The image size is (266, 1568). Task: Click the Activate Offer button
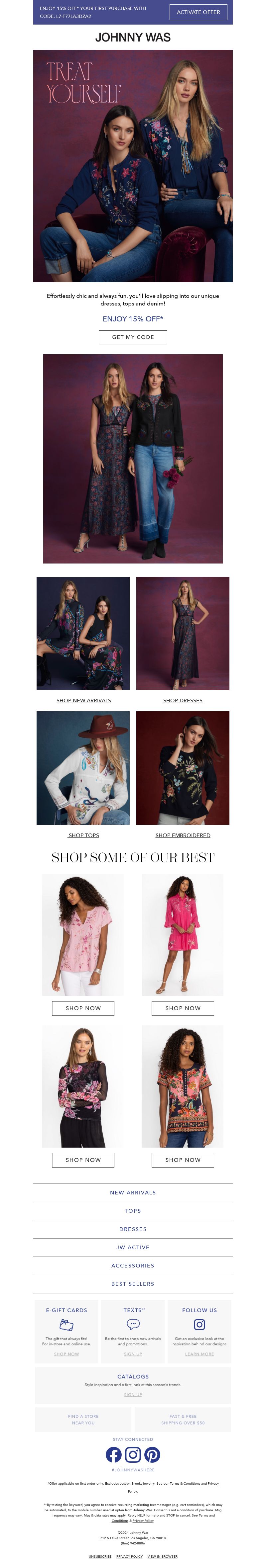(198, 12)
